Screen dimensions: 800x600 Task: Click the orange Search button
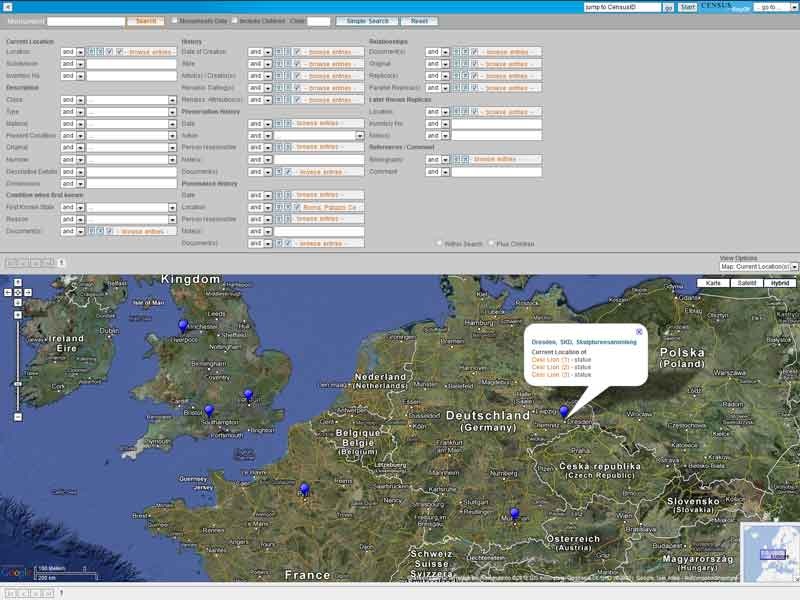pyautogui.click(x=145, y=21)
